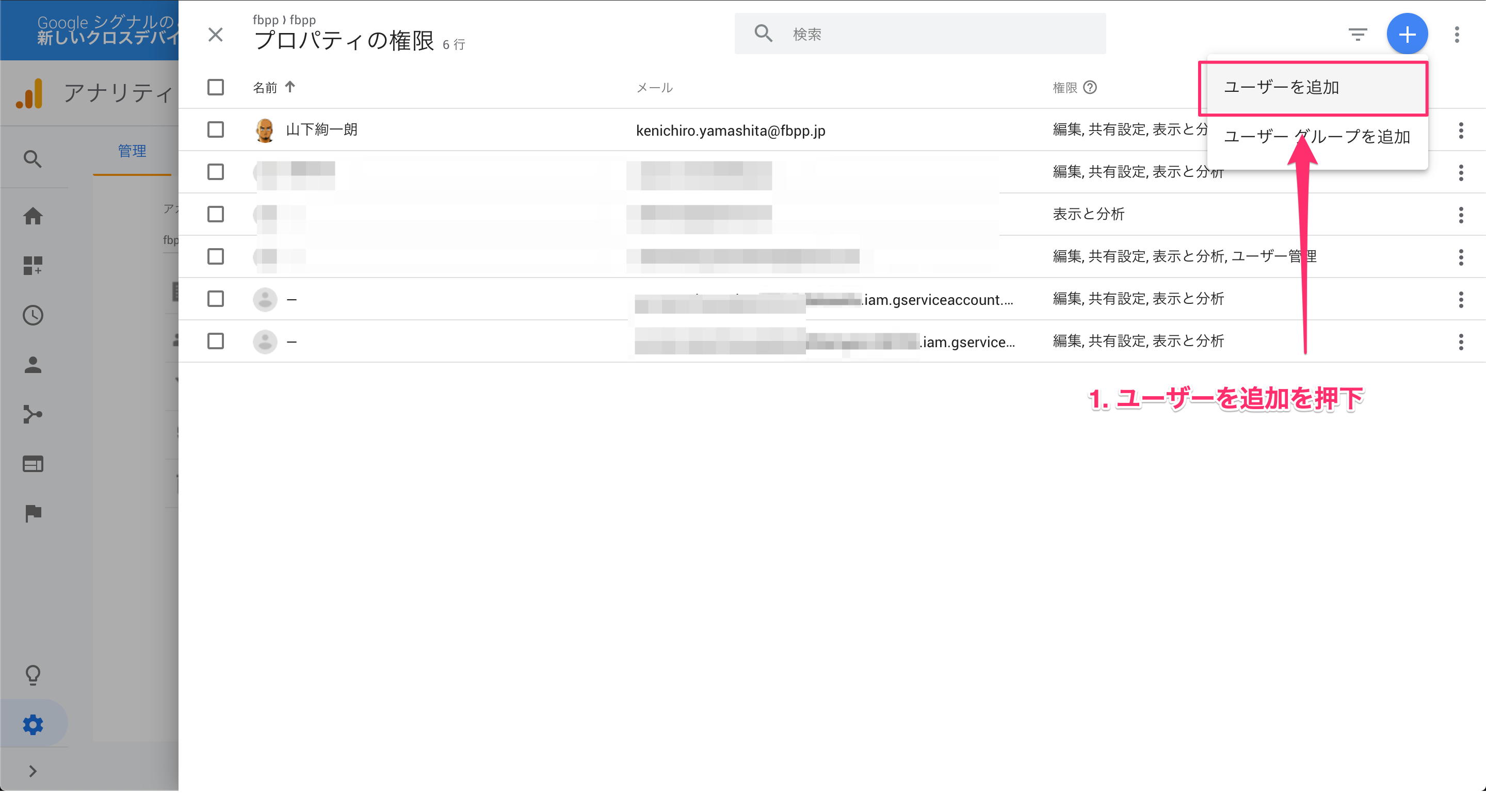1486x812 pixels.
Task: Switch to the 管理 tab
Action: (x=132, y=151)
